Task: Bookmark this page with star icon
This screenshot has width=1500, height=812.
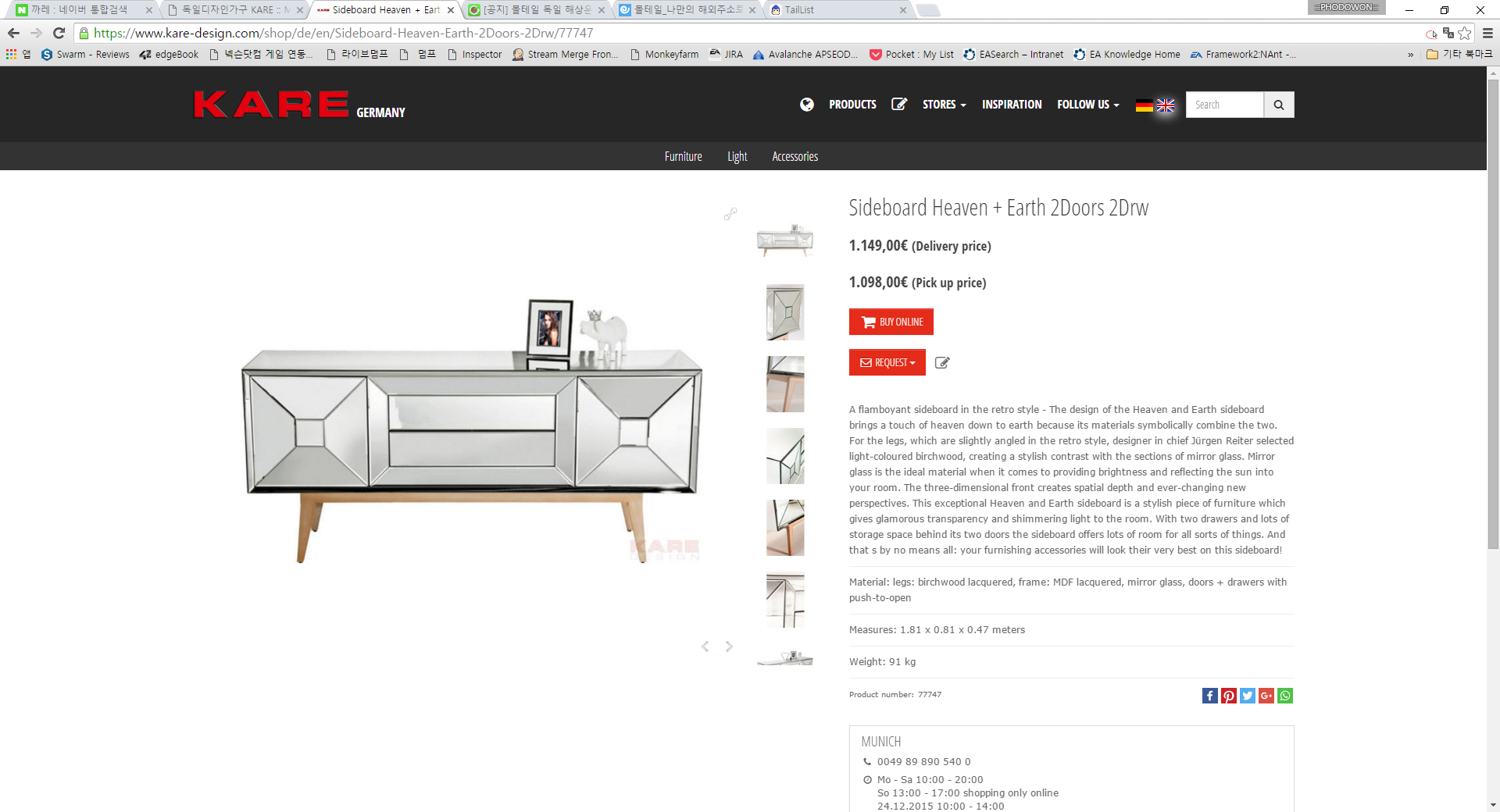Action: 1465,33
